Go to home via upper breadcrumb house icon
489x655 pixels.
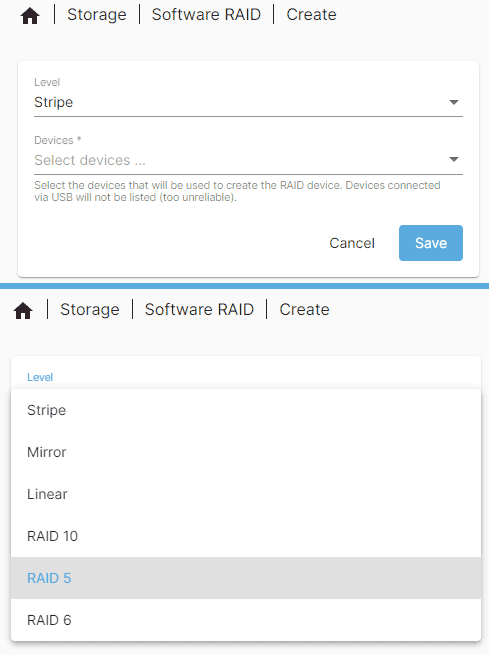(30, 16)
